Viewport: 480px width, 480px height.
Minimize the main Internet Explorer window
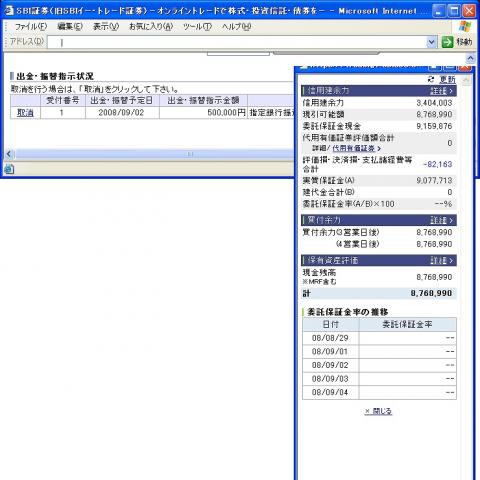coord(438,11)
